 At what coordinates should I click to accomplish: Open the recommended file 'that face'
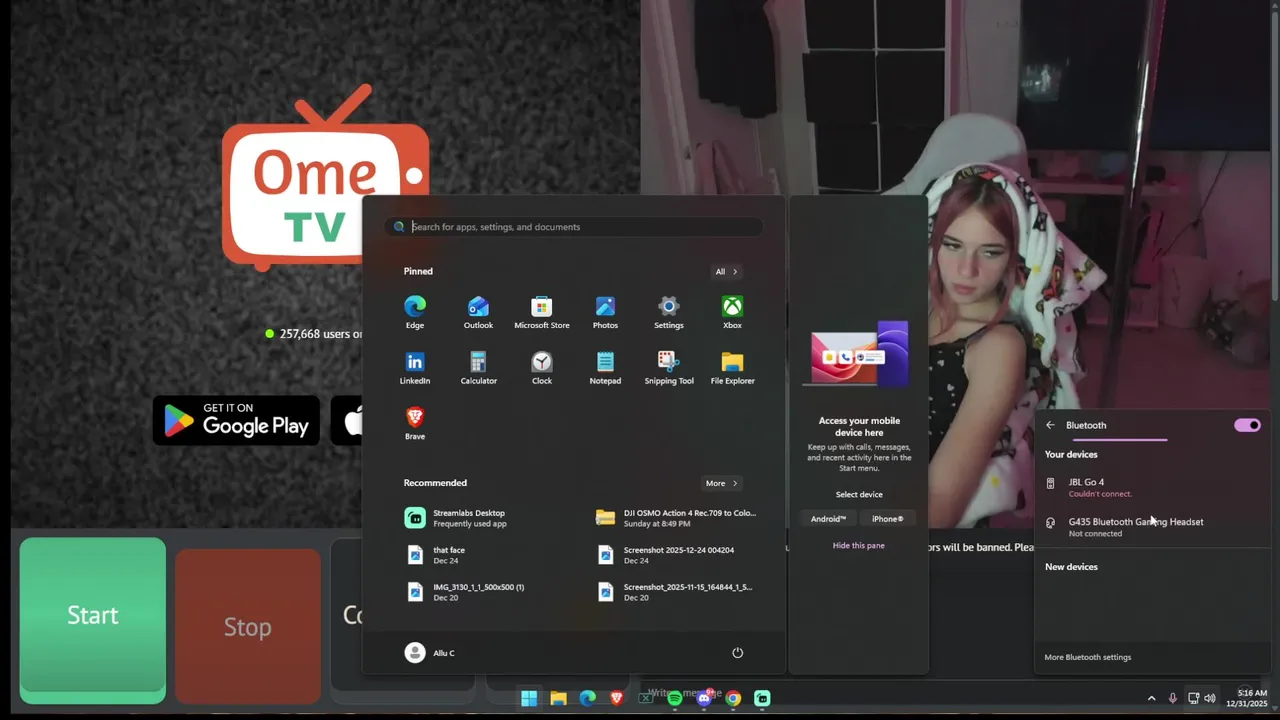pyautogui.click(x=490, y=555)
